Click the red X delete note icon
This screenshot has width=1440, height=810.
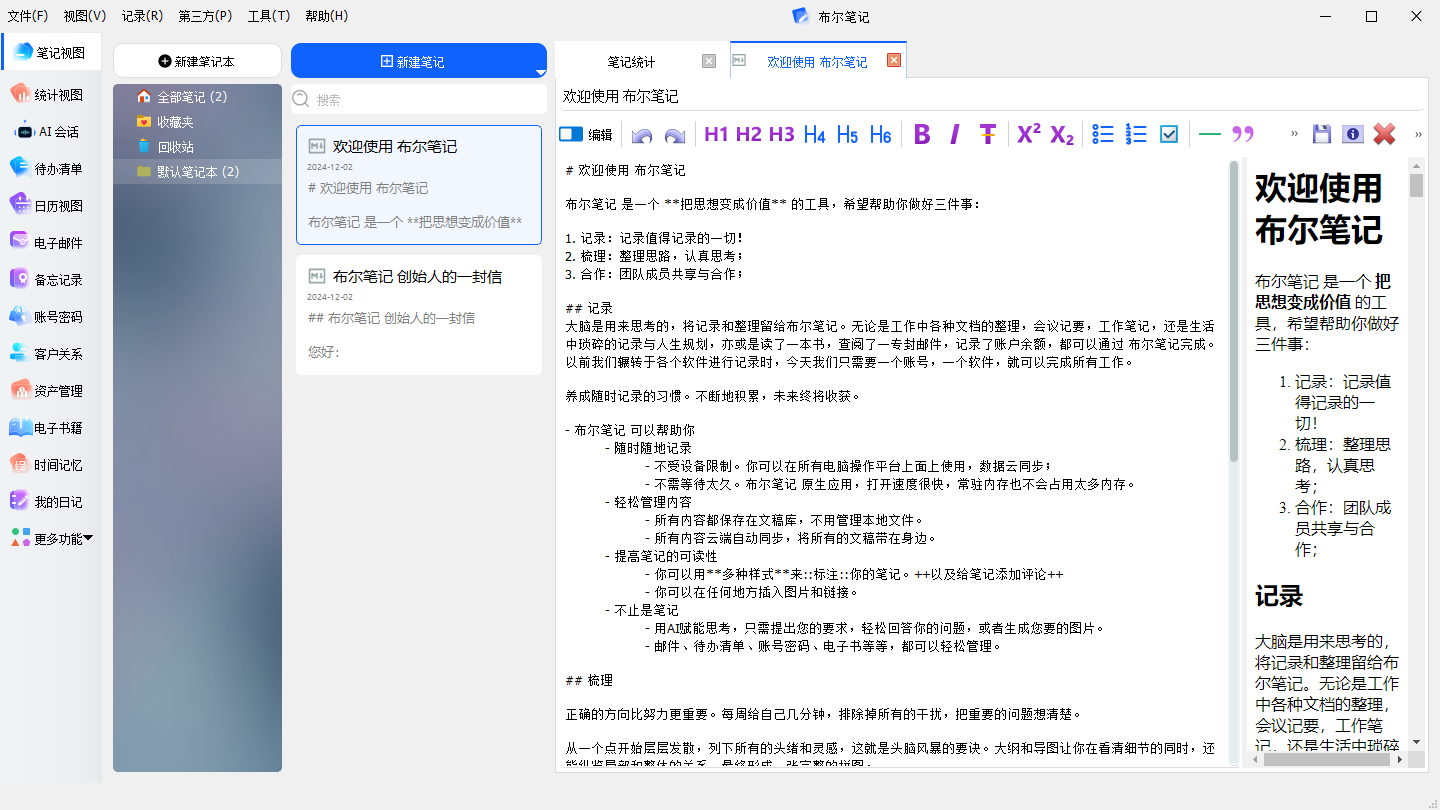click(1384, 133)
